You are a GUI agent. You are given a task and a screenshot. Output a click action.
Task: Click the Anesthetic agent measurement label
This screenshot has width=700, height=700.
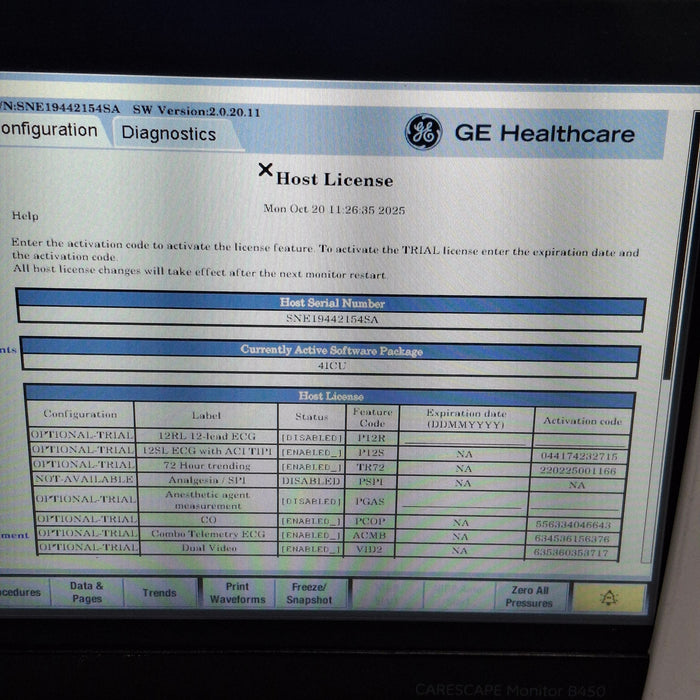[x=208, y=500]
